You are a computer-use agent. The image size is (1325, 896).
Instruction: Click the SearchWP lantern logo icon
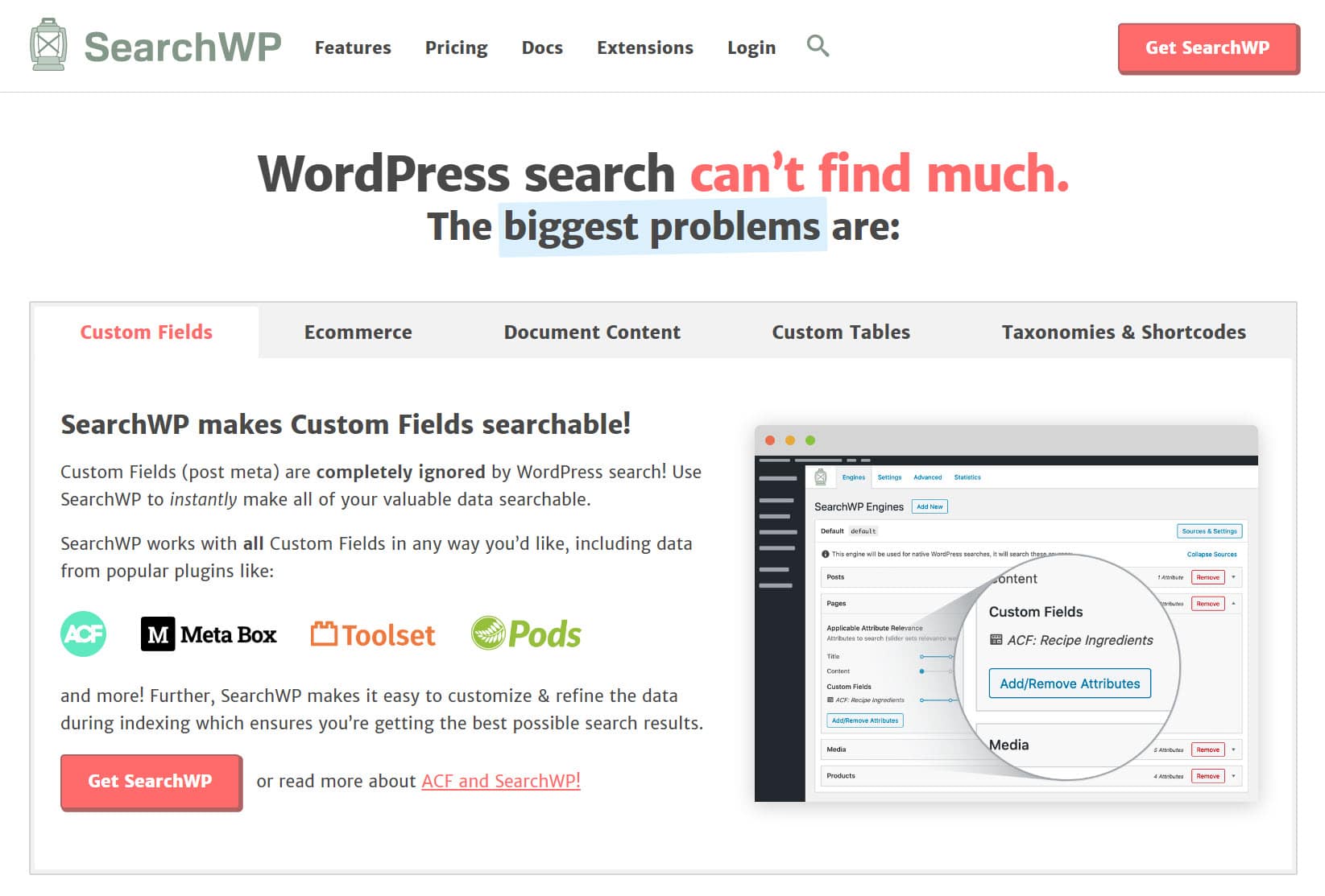tap(48, 45)
